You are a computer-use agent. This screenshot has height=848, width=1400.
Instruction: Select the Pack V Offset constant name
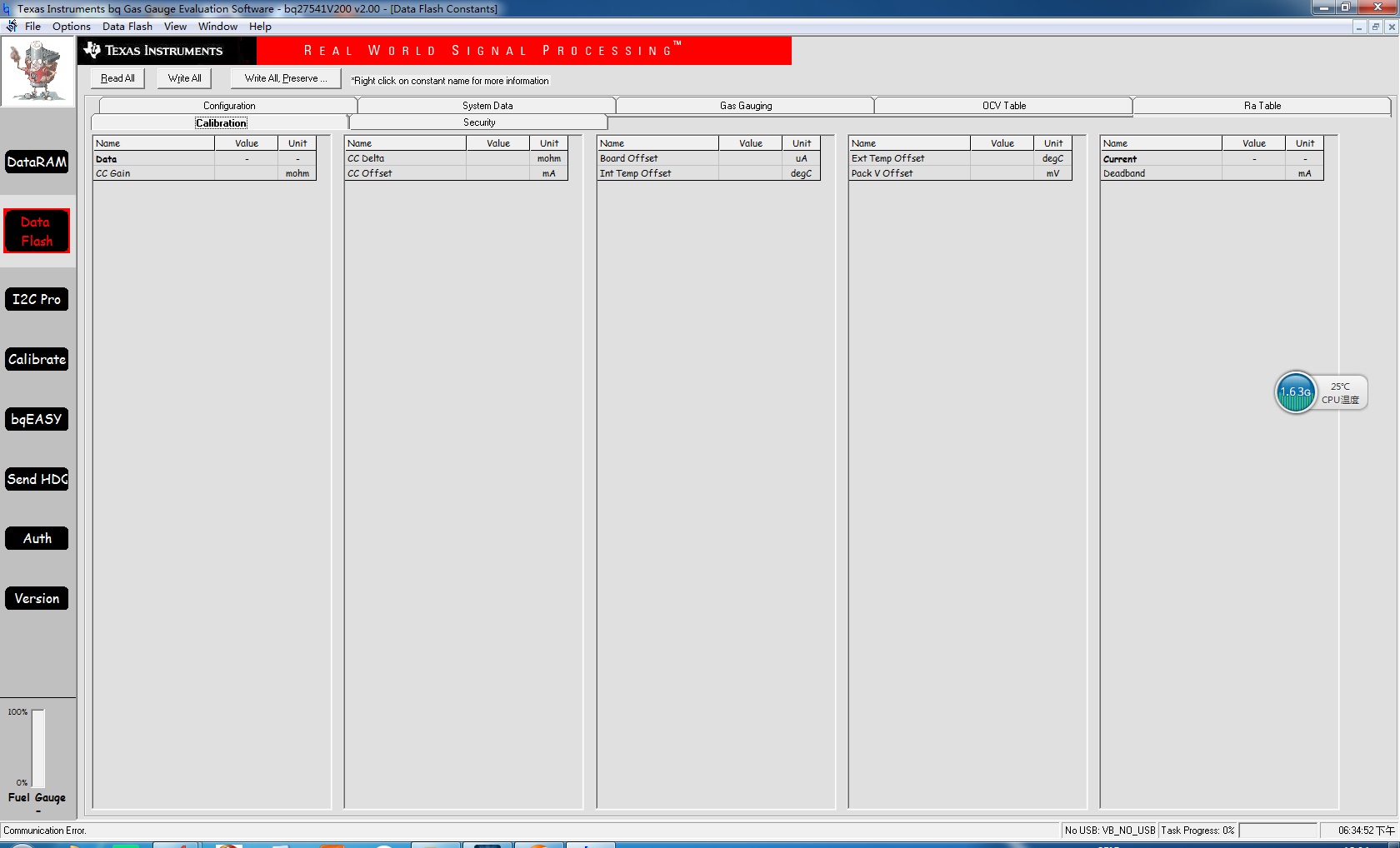tap(882, 173)
